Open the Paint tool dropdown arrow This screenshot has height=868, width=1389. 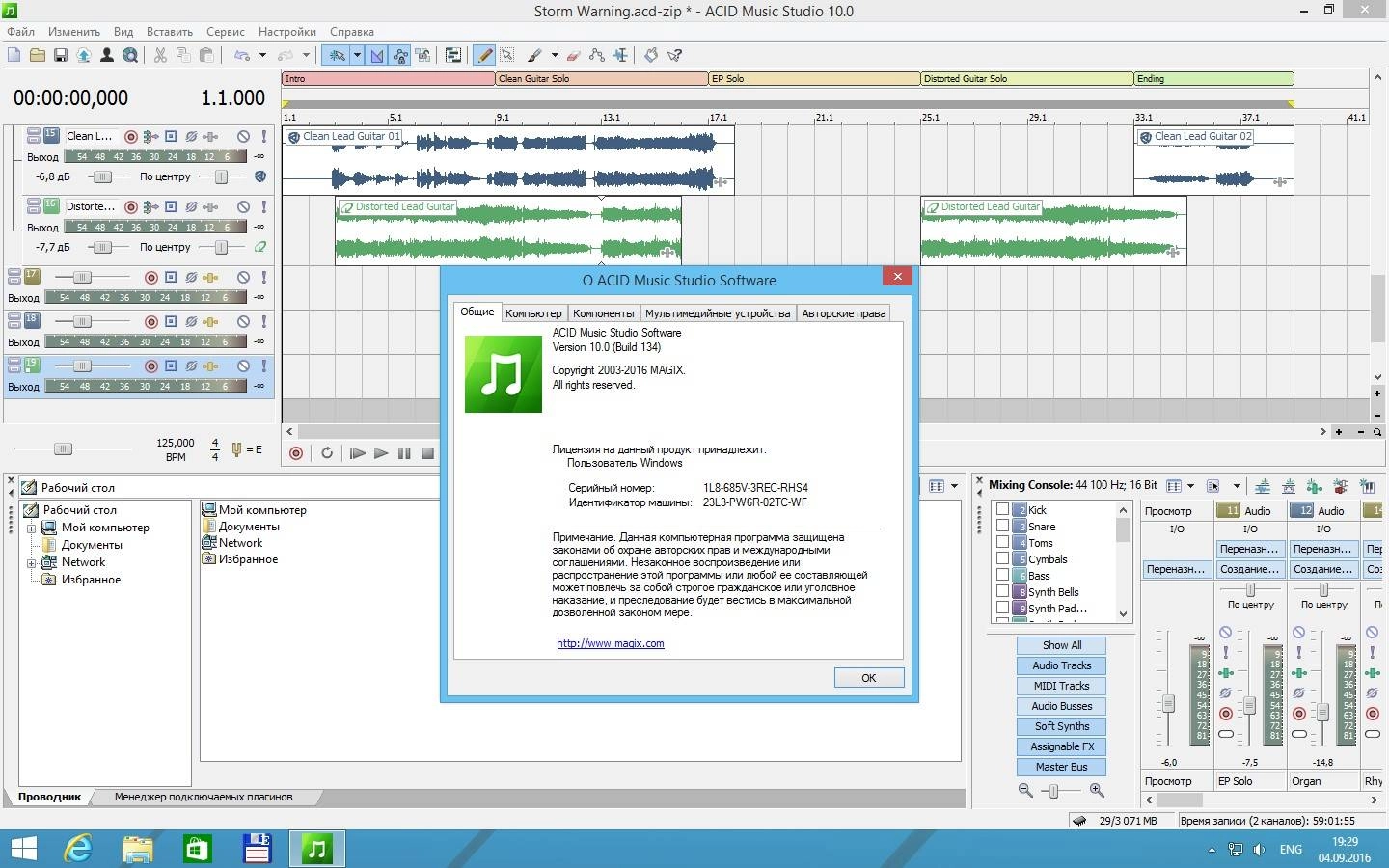555,55
